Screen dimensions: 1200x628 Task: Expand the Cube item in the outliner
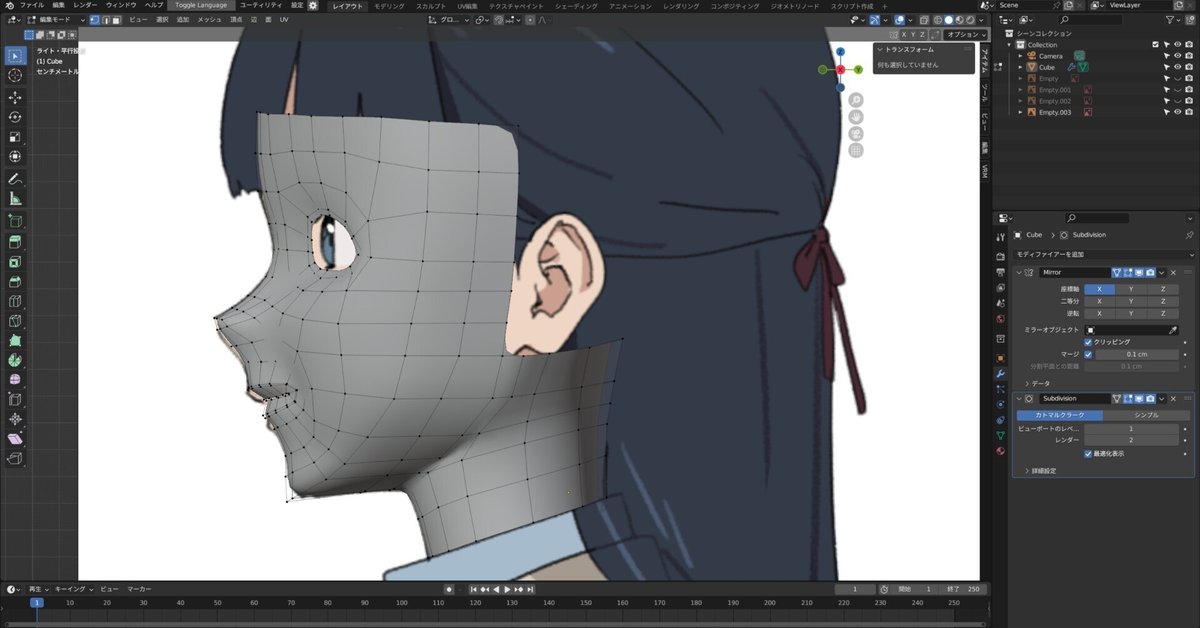tap(1020, 67)
